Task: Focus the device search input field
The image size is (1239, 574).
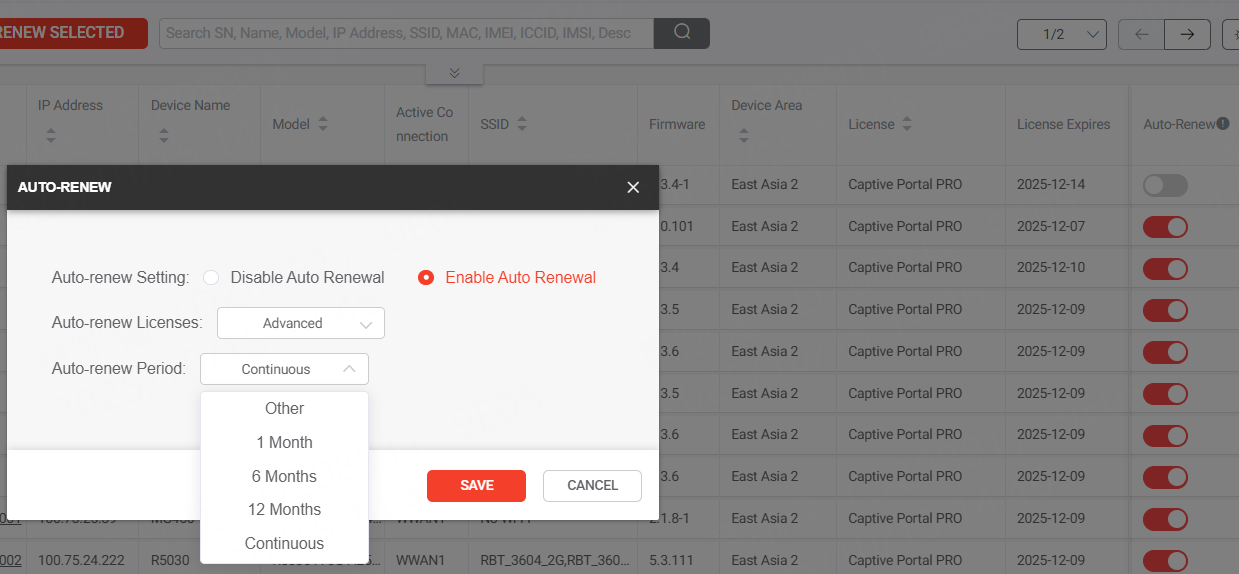Action: 406,33
